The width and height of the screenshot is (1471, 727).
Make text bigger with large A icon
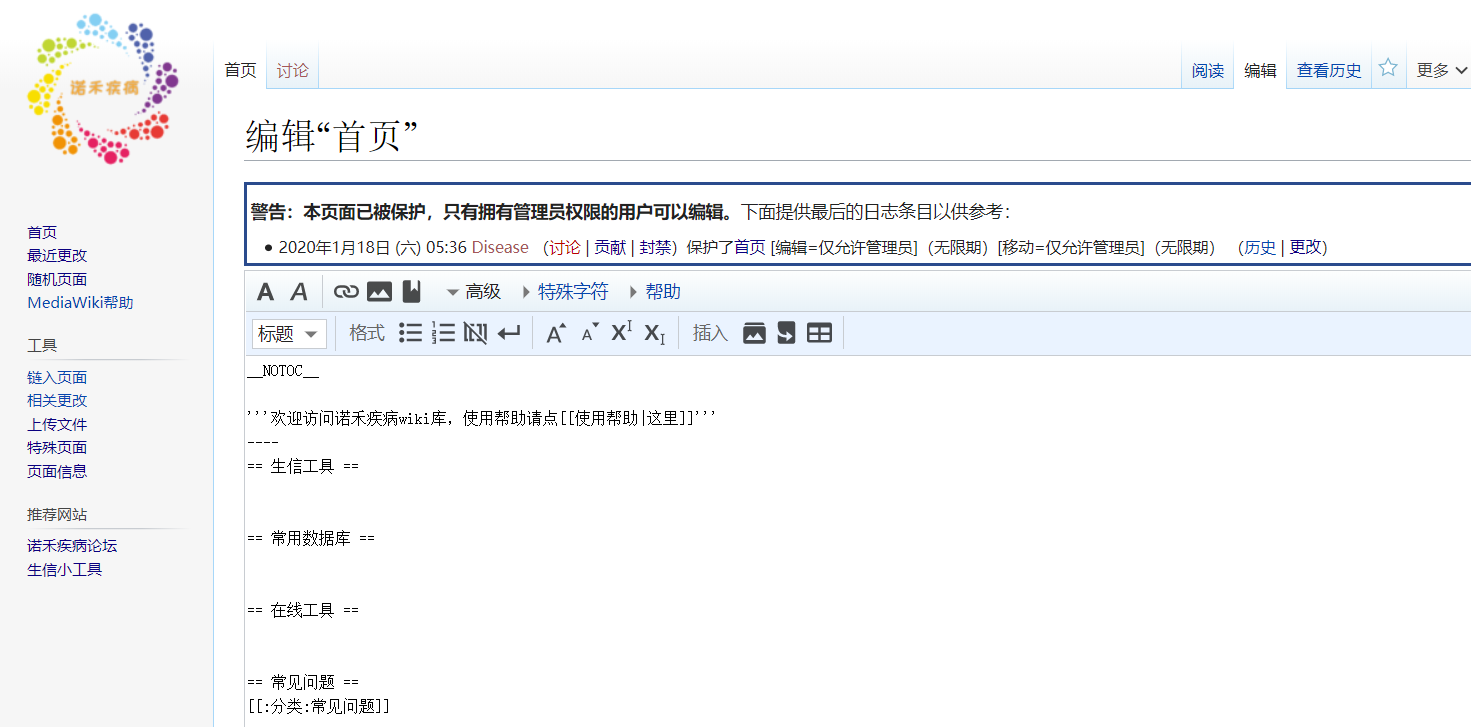pos(556,333)
